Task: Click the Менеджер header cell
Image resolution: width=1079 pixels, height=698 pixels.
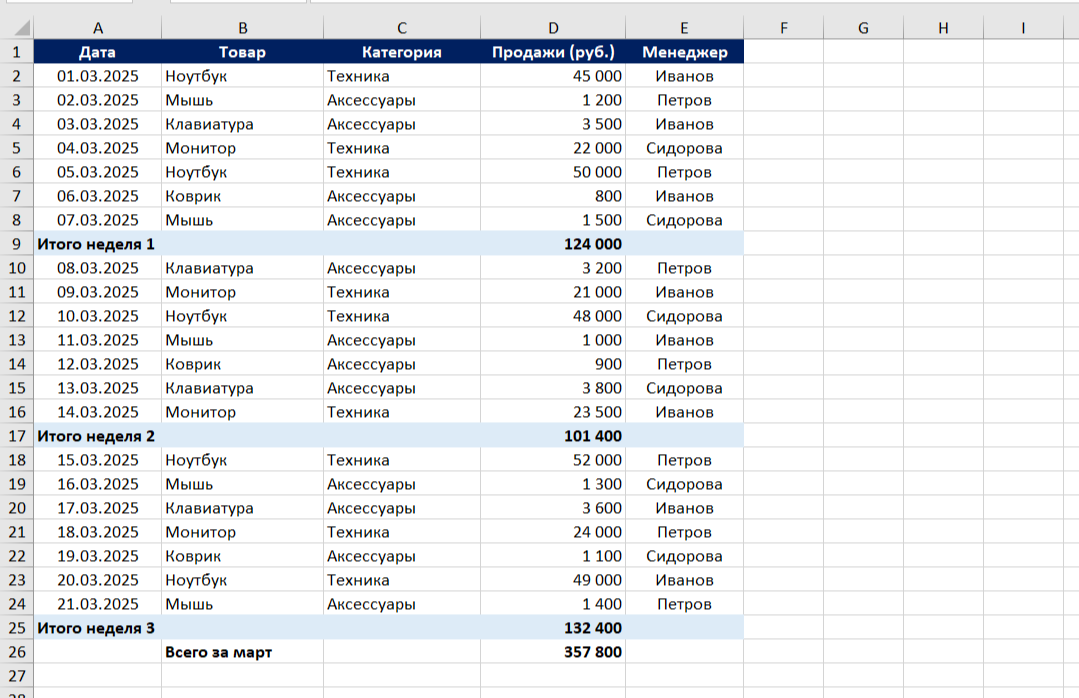Action: coord(685,52)
